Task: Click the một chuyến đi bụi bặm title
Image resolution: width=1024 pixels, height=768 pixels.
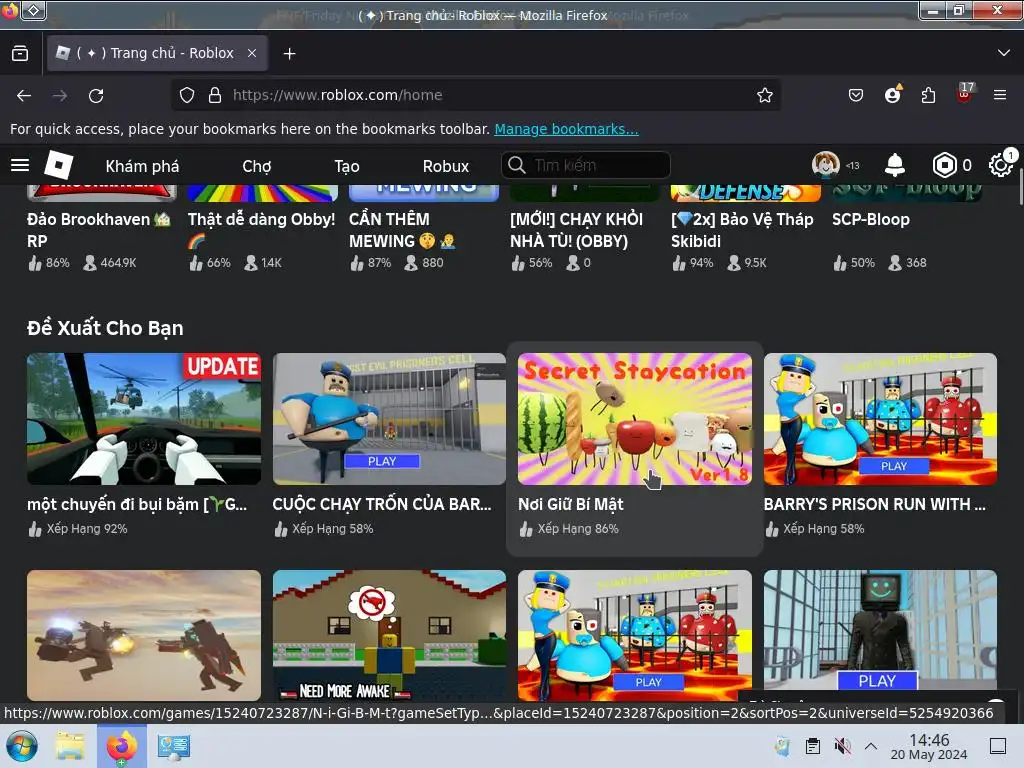Action: 137,504
